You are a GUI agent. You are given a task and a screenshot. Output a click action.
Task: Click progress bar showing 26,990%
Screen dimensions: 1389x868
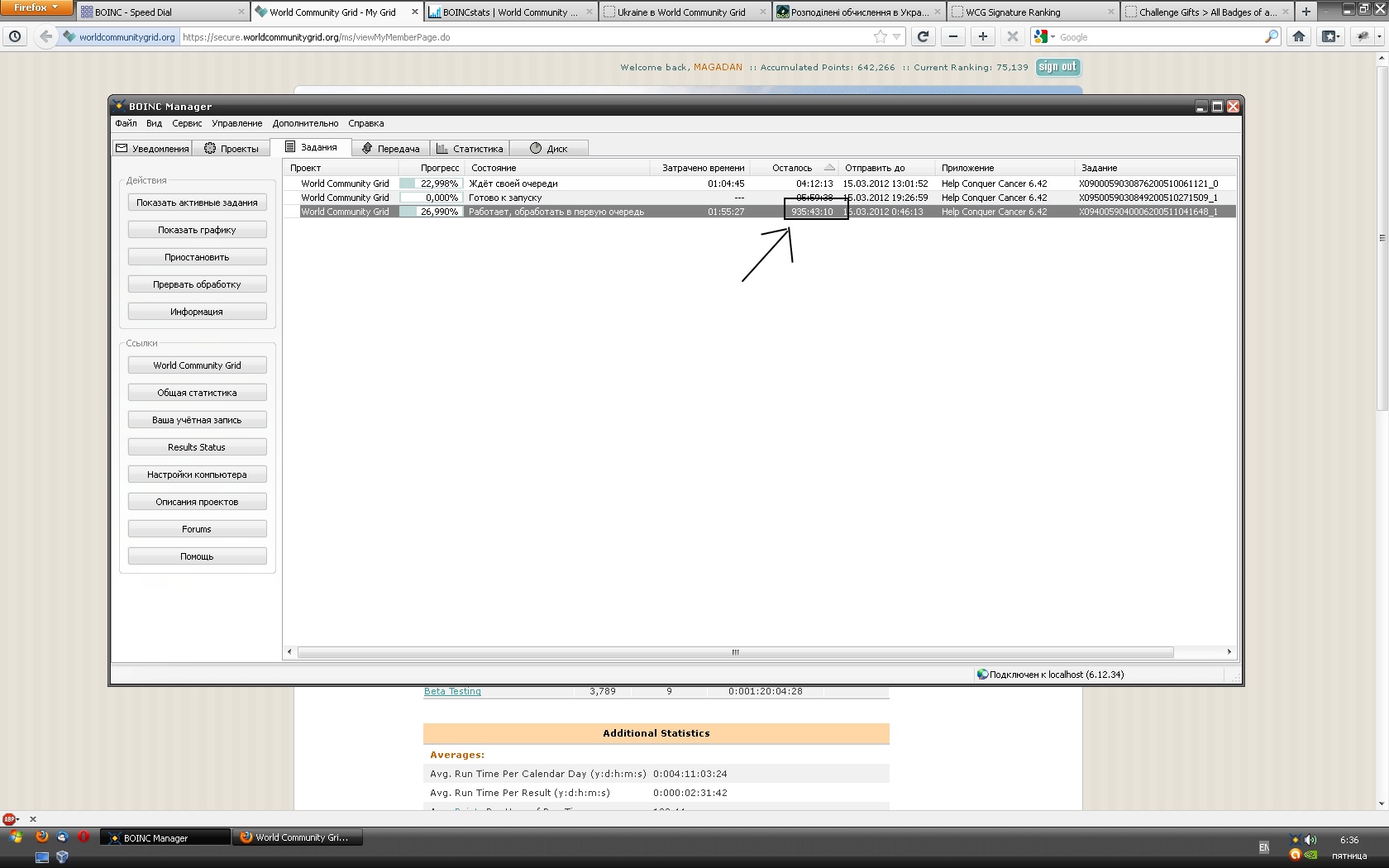click(430, 212)
